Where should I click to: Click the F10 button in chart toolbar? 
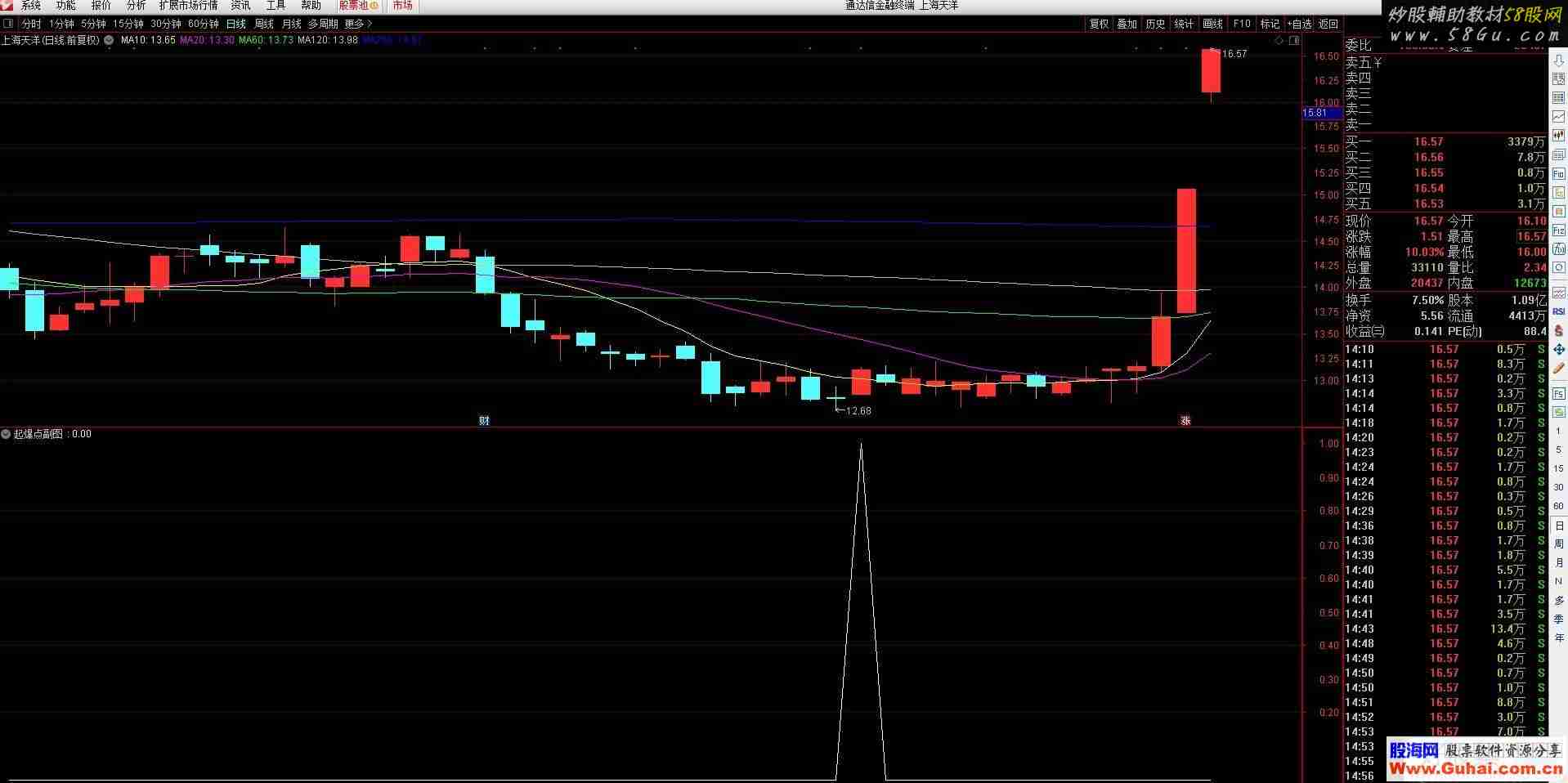pyautogui.click(x=1242, y=24)
